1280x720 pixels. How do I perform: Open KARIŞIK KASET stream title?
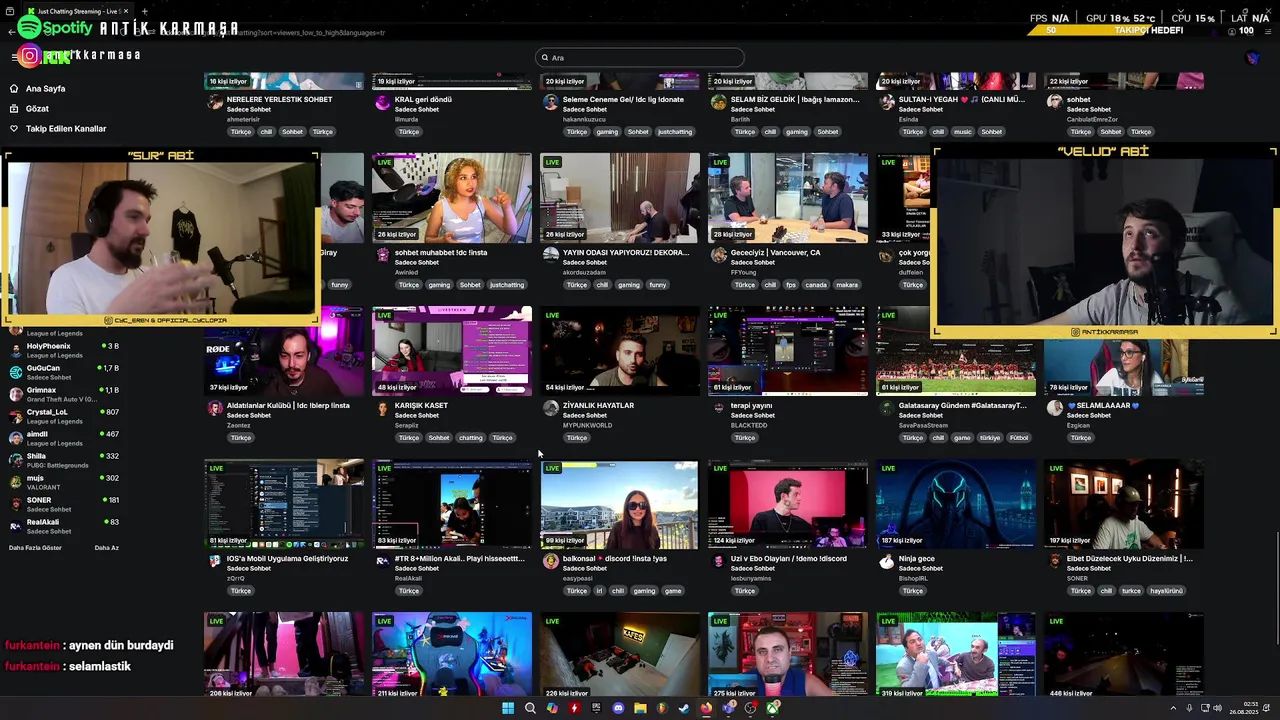pyautogui.click(x=421, y=405)
